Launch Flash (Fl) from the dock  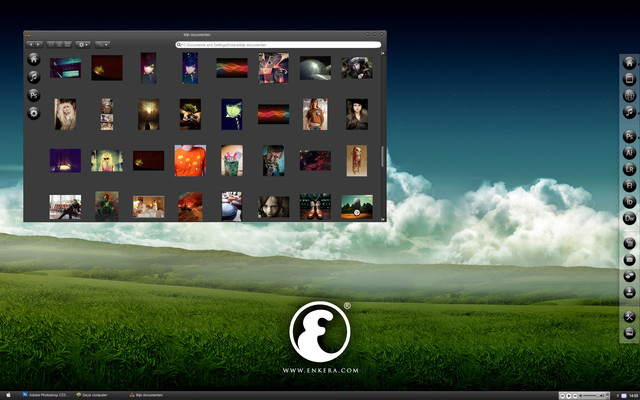point(629,185)
